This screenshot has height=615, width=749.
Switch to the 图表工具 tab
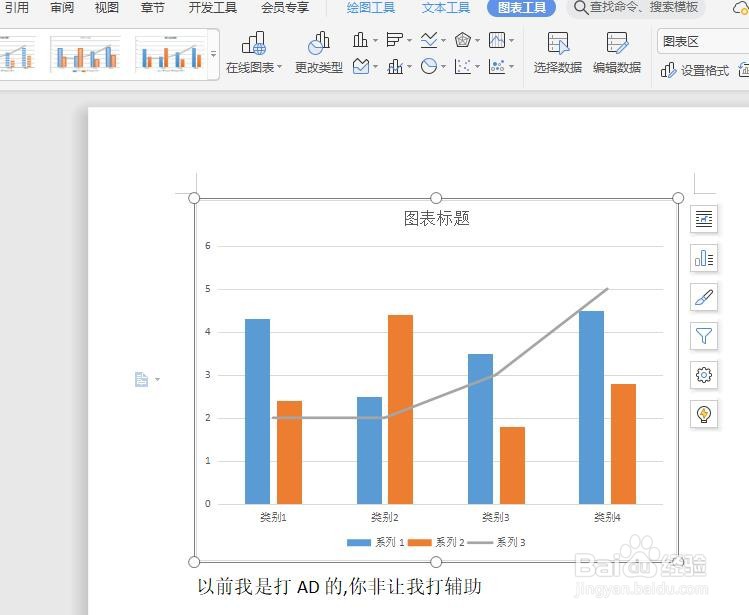(x=522, y=7)
